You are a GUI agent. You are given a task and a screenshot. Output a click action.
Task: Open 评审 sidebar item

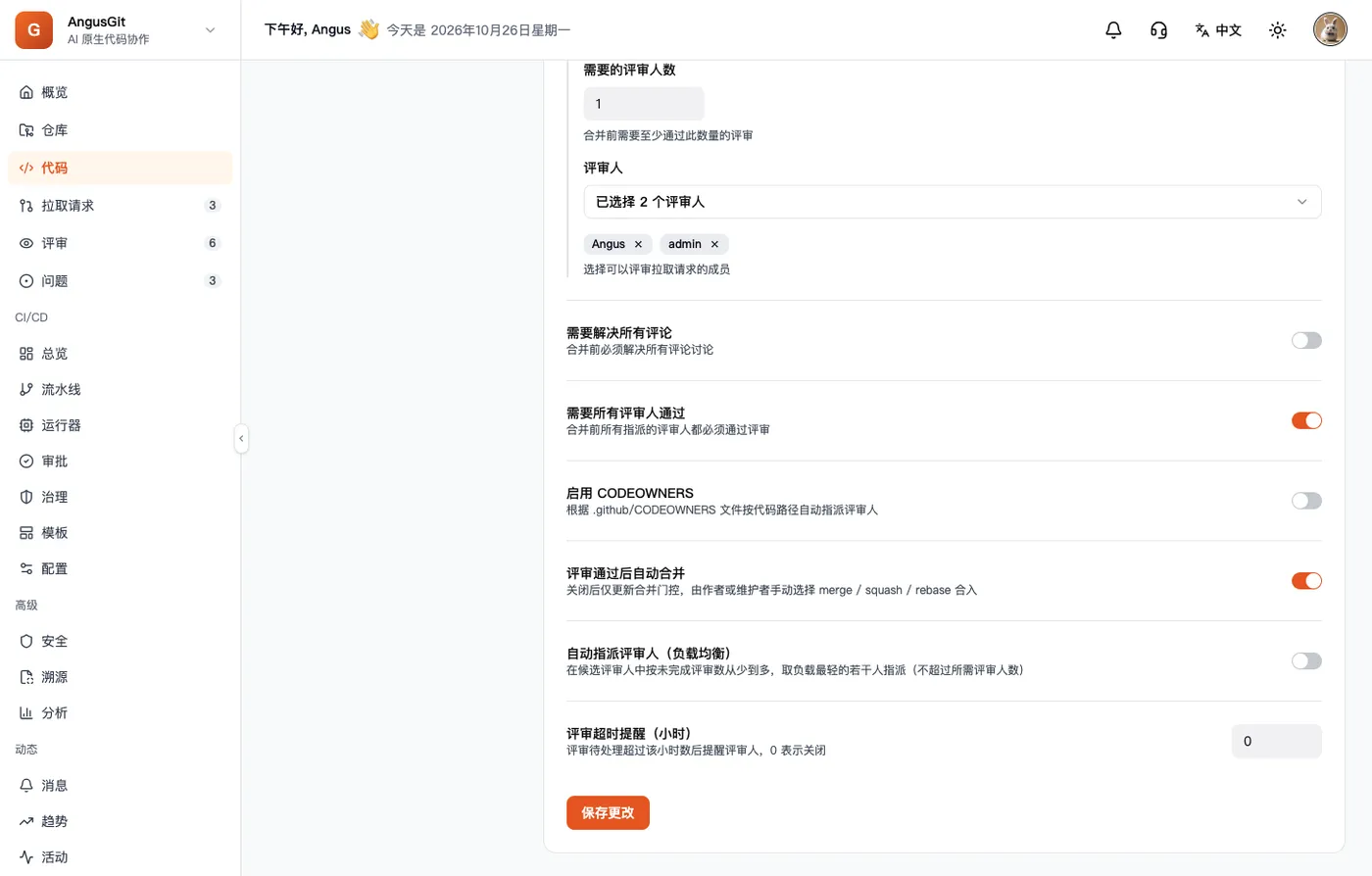[120, 243]
